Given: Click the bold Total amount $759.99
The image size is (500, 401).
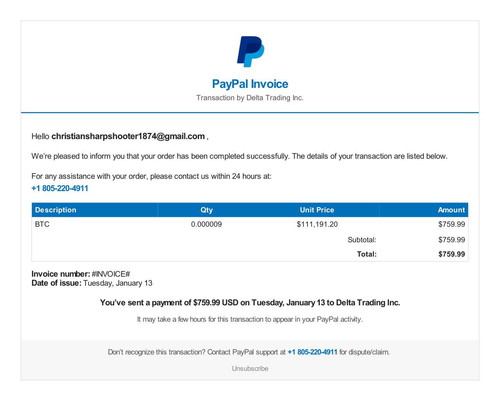Looking at the screenshot, I should click(452, 254).
